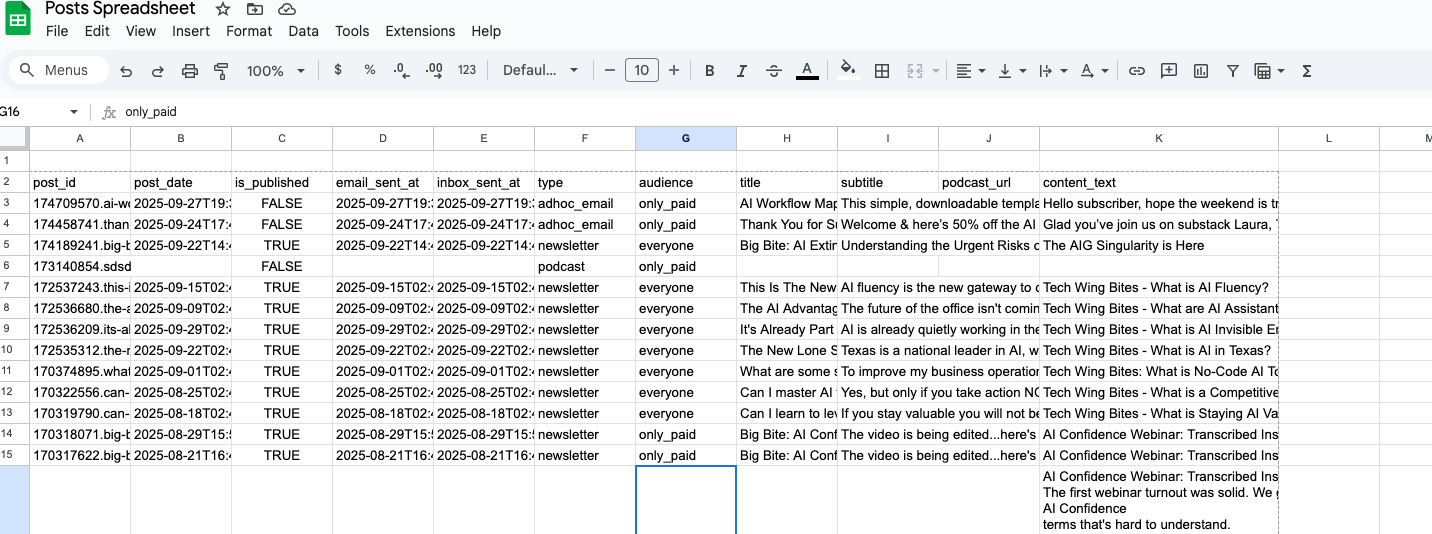This screenshot has height=534, width=1432.
Task: Select row 6 header
Action: click(15, 266)
